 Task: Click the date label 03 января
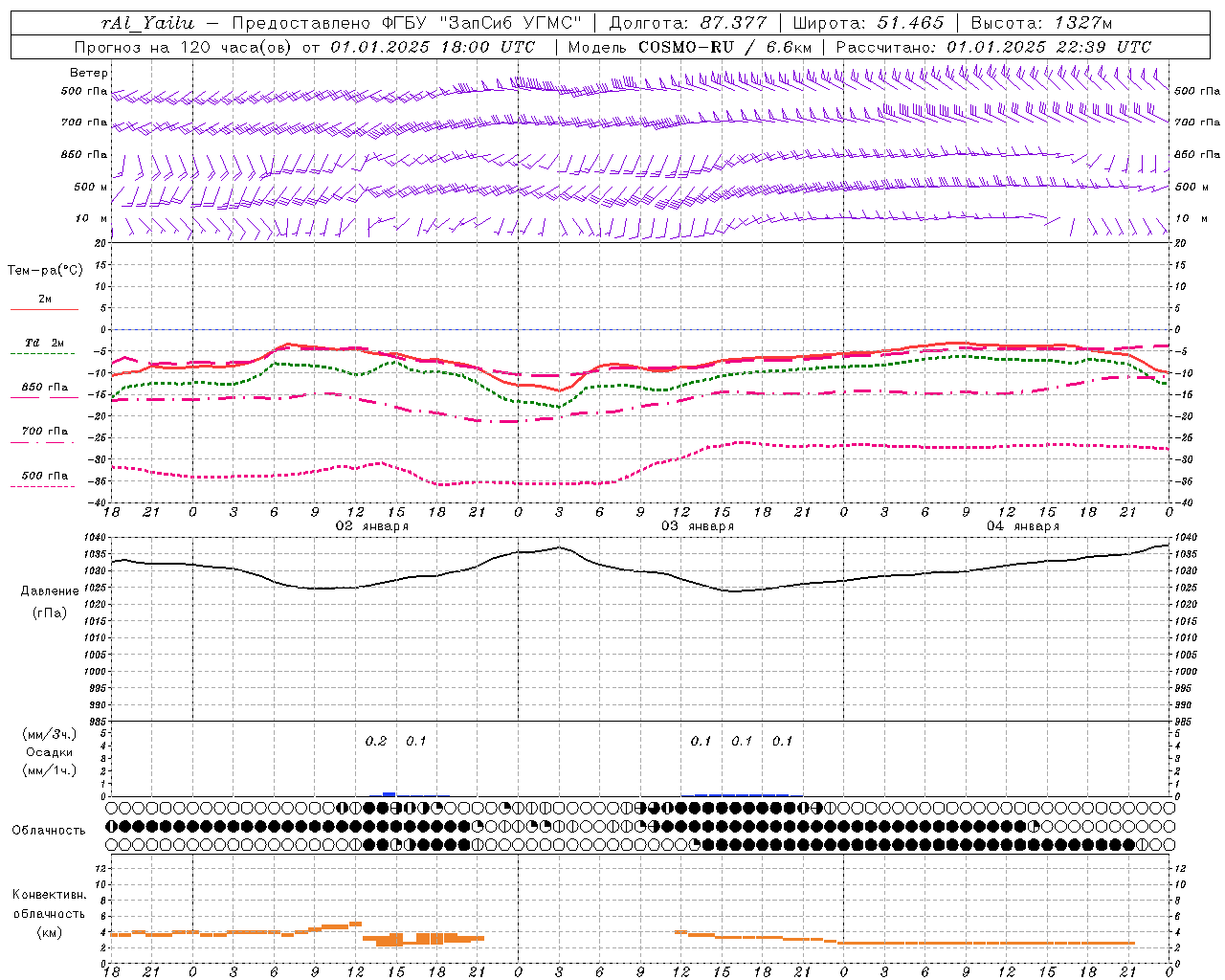[698, 526]
